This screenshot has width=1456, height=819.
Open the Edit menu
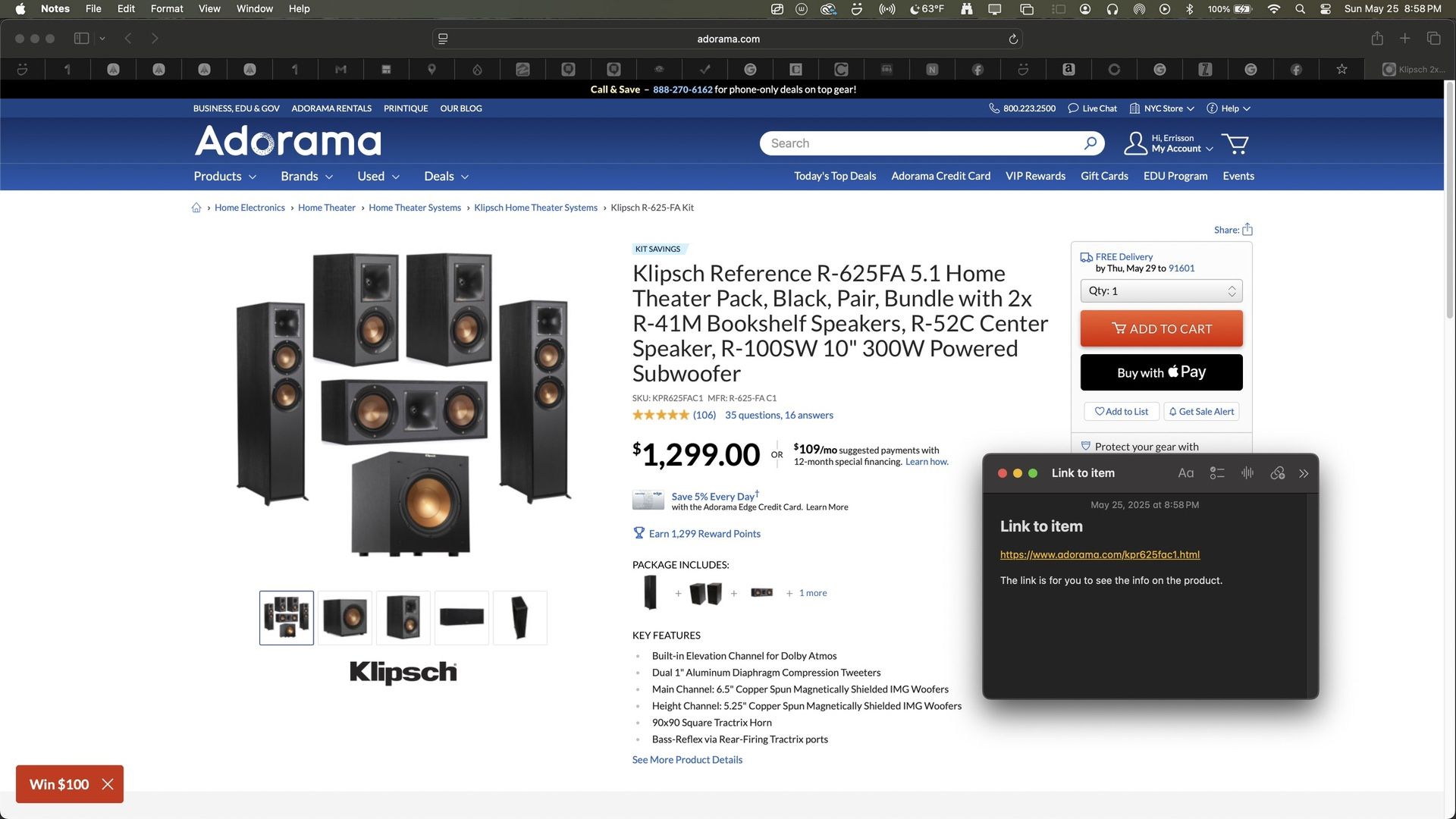(x=126, y=9)
